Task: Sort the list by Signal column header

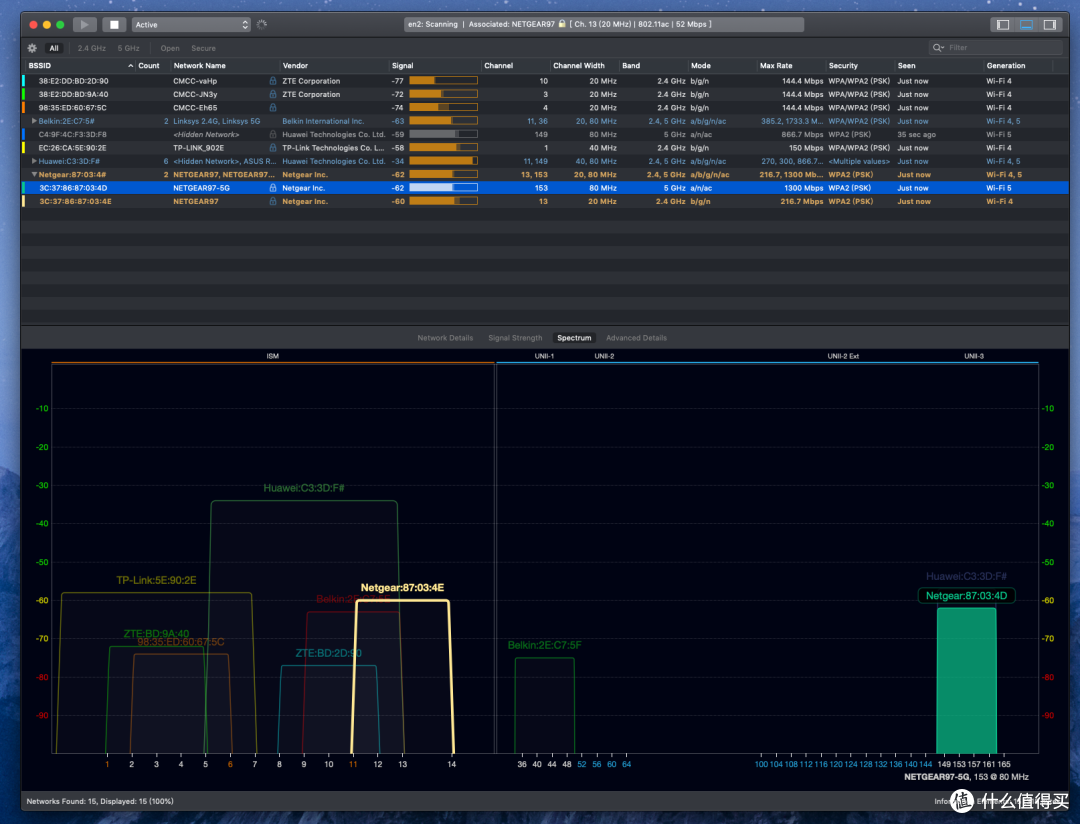Action: (x=402, y=65)
